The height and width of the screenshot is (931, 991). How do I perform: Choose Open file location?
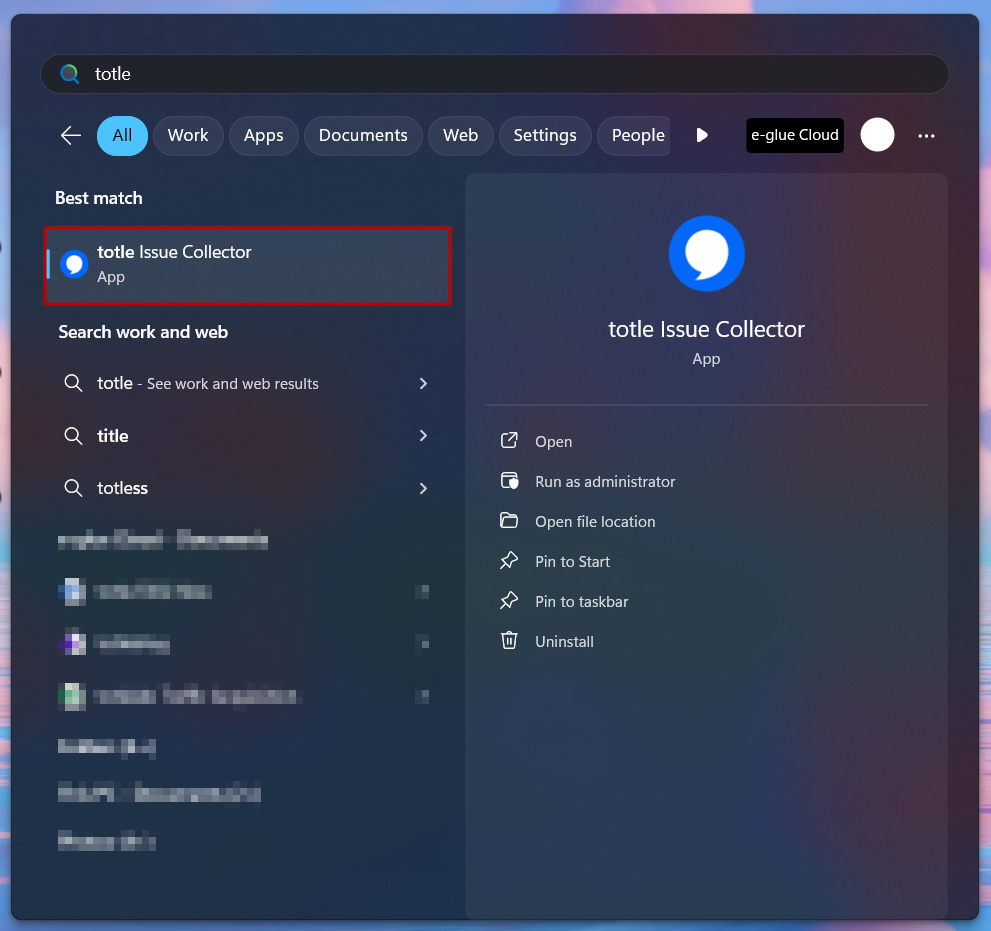click(595, 521)
